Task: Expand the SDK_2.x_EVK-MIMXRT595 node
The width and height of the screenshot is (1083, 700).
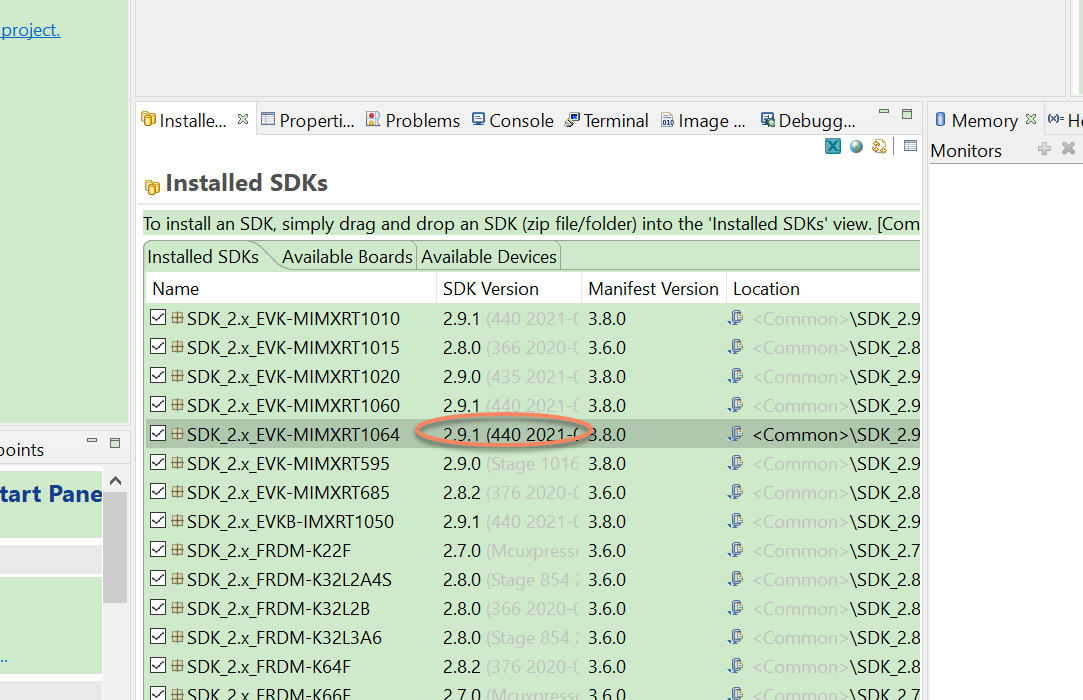Action: (175, 463)
